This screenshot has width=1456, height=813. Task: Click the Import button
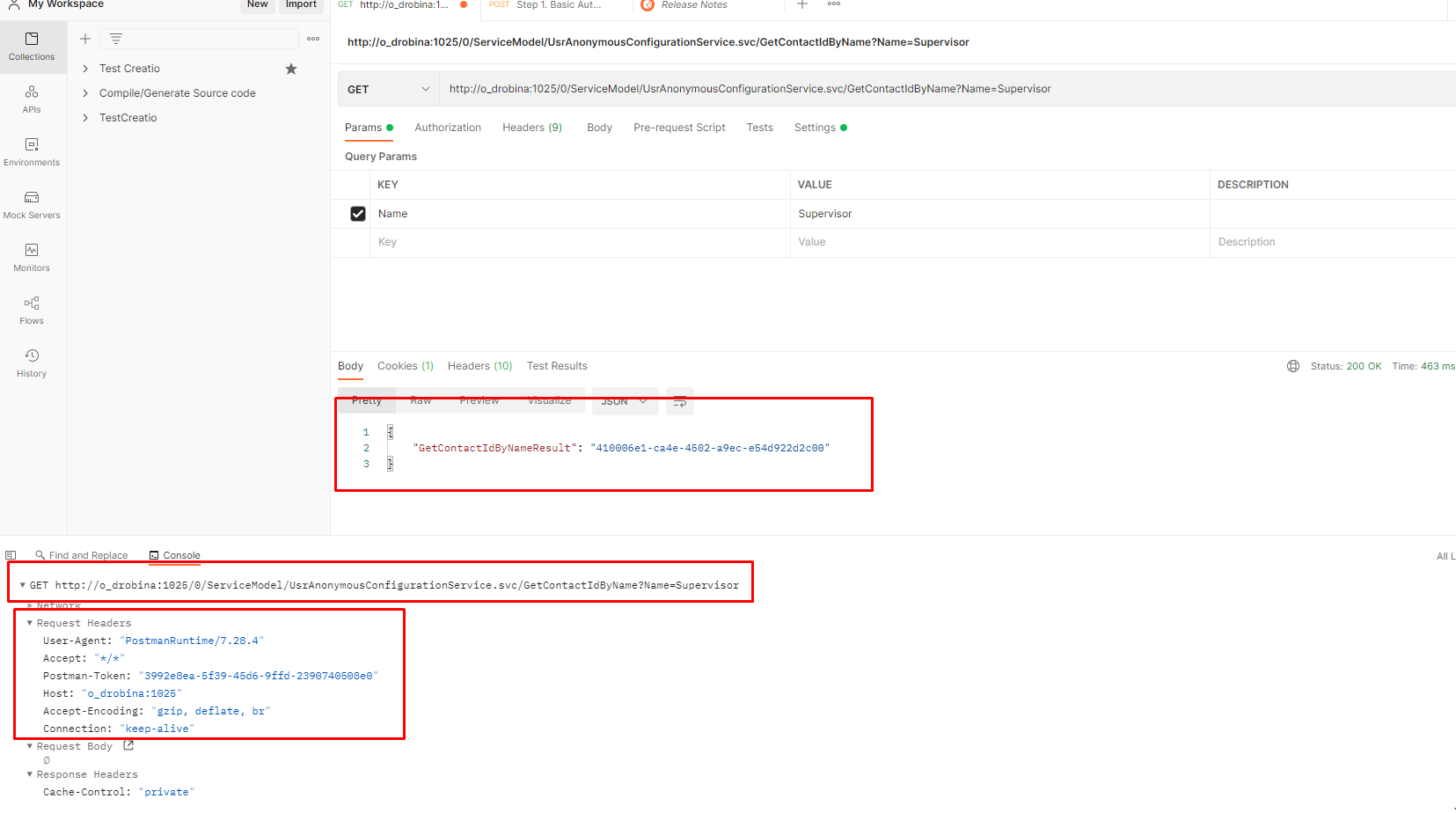(x=301, y=5)
